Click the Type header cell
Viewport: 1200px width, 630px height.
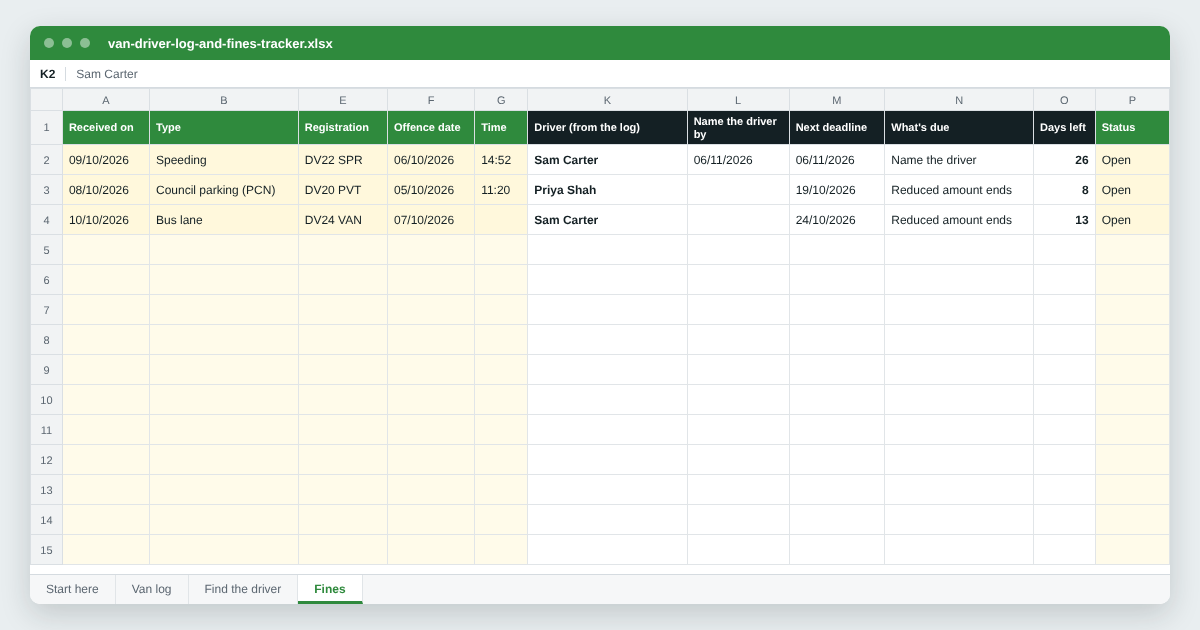[x=224, y=128]
